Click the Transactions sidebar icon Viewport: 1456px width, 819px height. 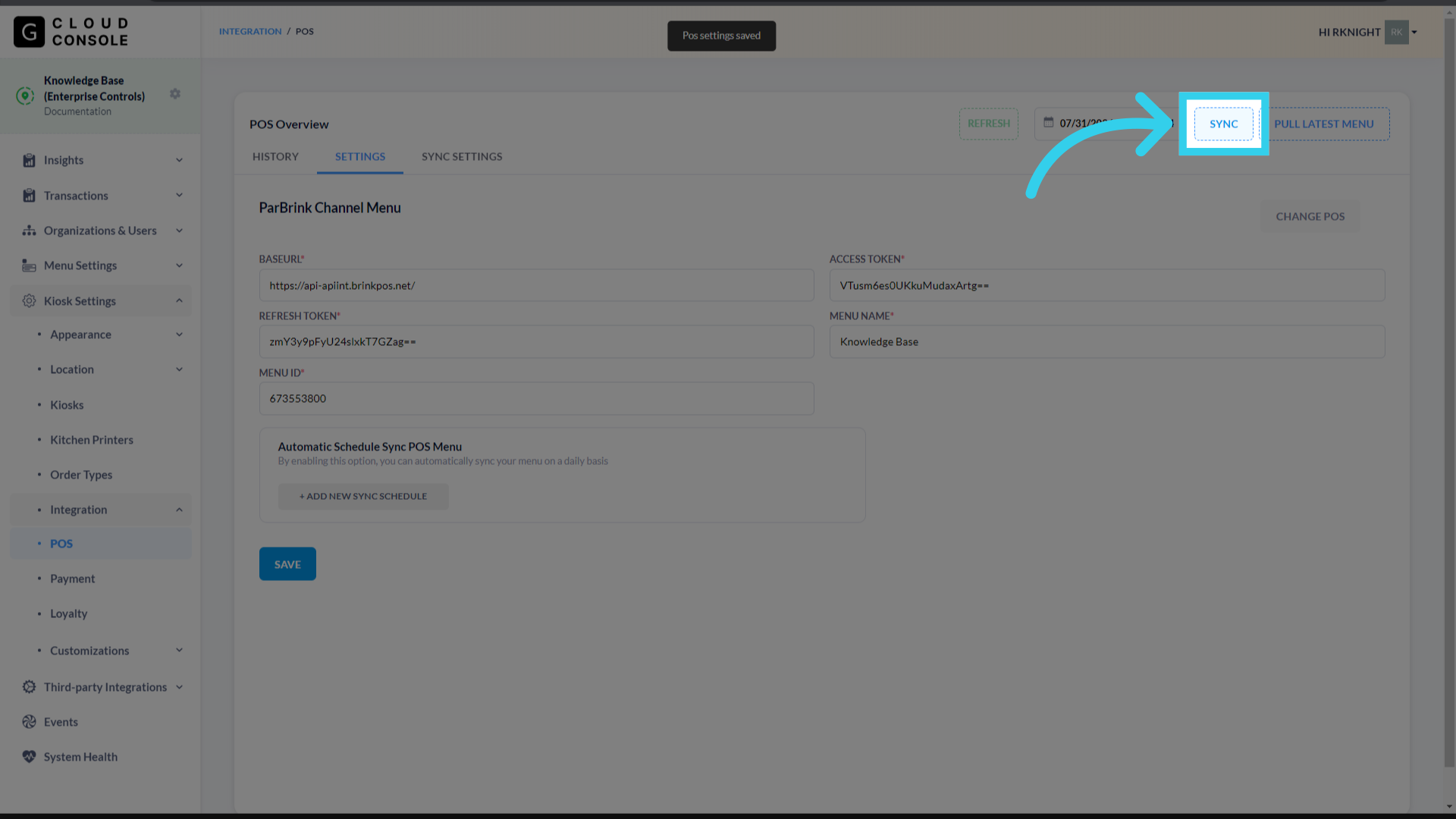[x=29, y=196]
